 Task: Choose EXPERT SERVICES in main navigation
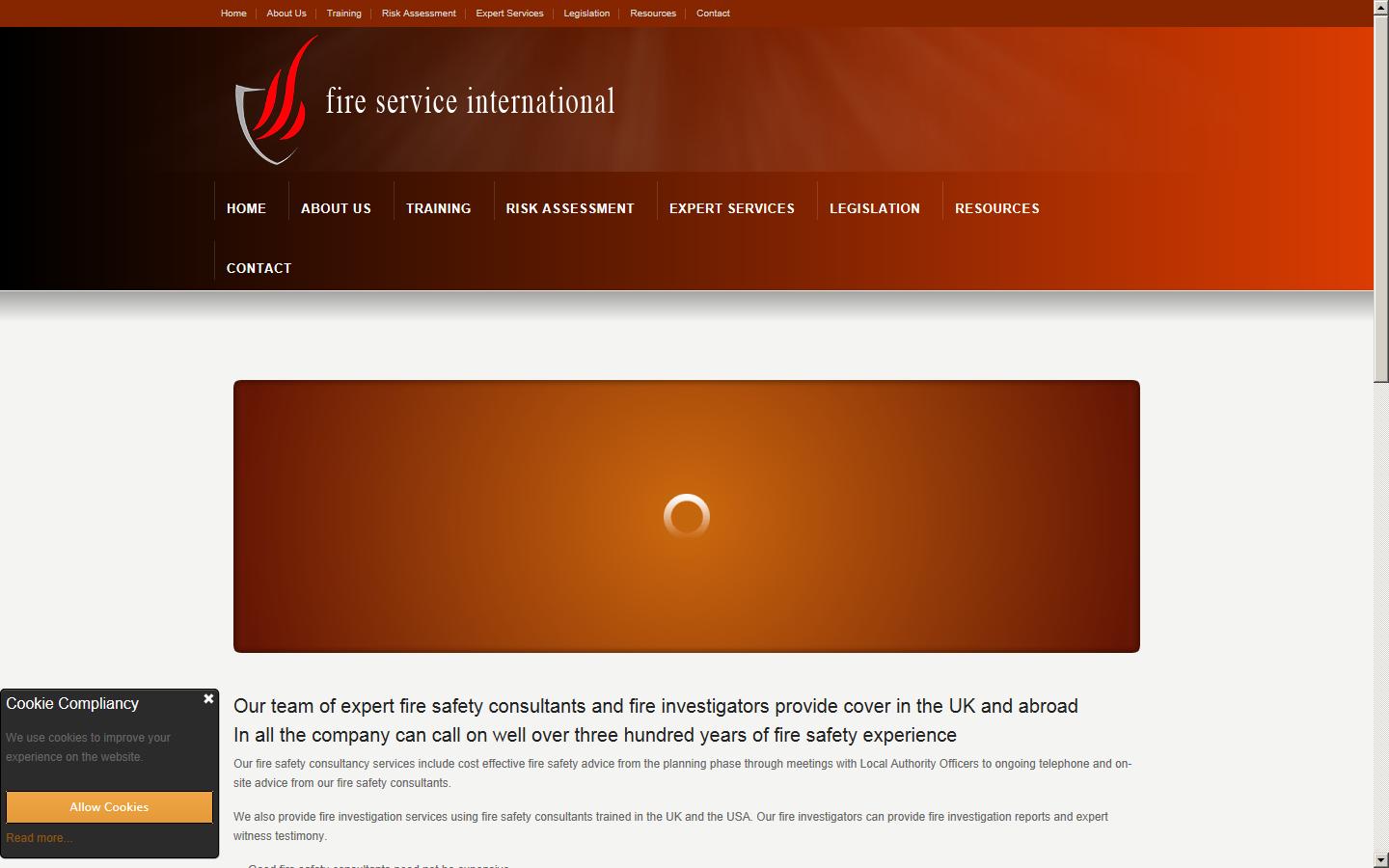[731, 208]
